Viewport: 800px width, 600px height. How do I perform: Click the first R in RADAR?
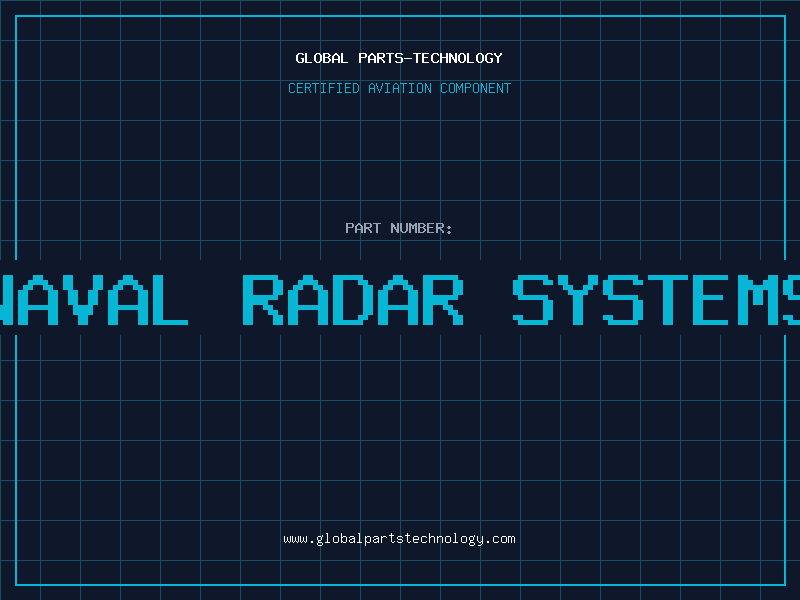(264, 298)
